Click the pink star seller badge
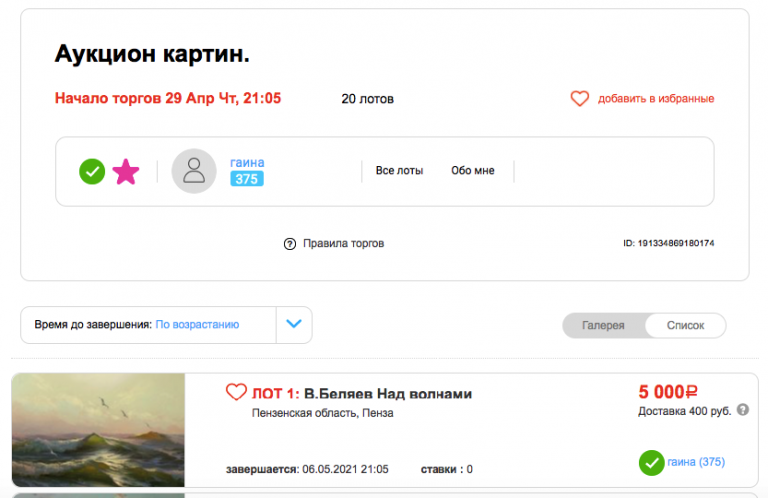The image size is (768, 498). point(126,171)
